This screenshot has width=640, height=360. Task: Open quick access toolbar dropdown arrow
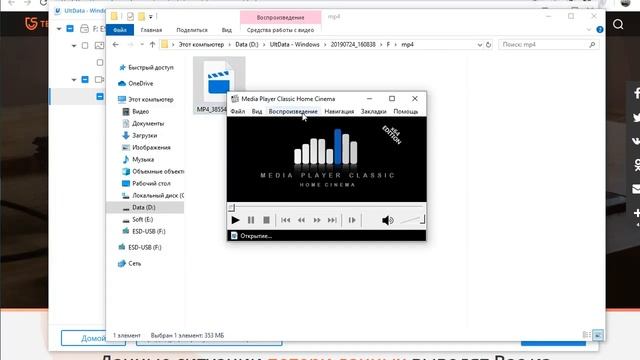tap(151, 17)
